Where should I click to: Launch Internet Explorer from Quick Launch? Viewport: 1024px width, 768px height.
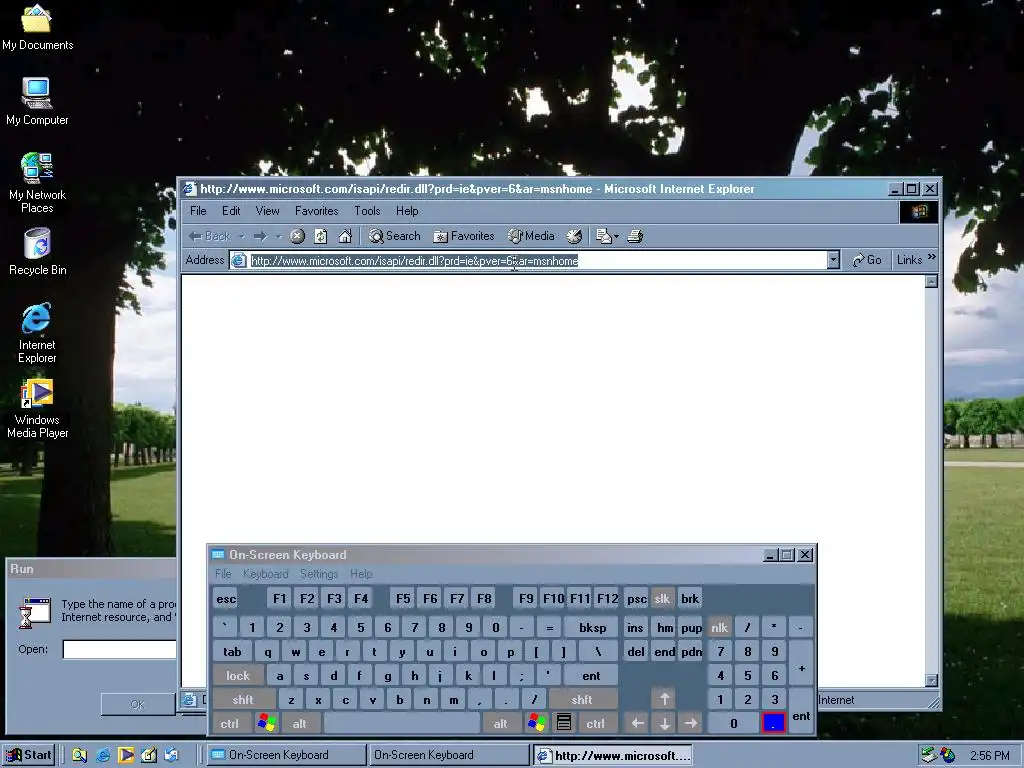[103, 755]
